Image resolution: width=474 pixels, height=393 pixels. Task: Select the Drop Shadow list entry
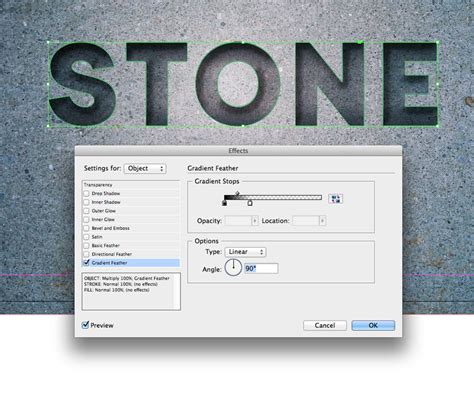point(131,193)
